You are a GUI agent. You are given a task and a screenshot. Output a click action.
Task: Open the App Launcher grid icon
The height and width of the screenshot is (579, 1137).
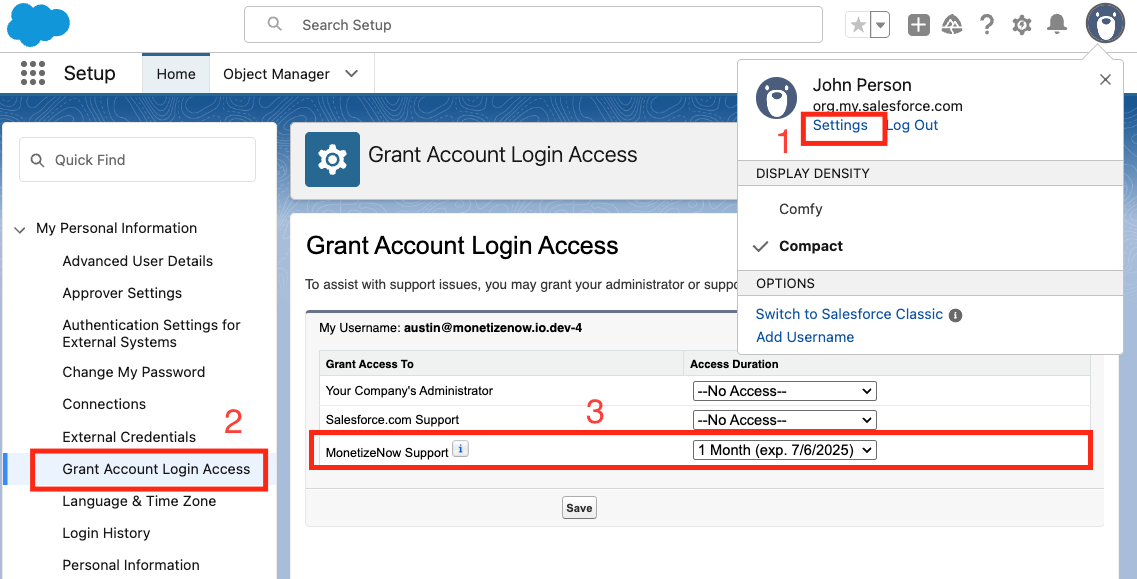pos(33,73)
